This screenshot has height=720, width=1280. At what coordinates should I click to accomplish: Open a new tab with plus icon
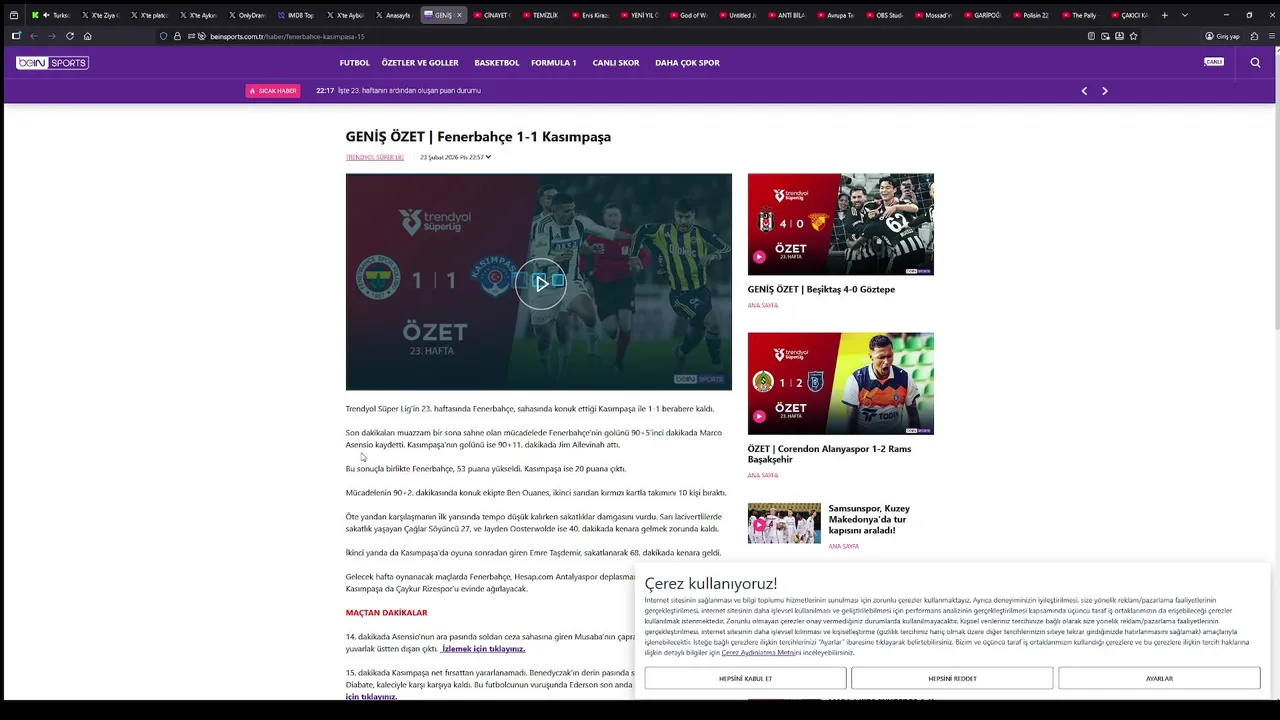[x=1165, y=15]
